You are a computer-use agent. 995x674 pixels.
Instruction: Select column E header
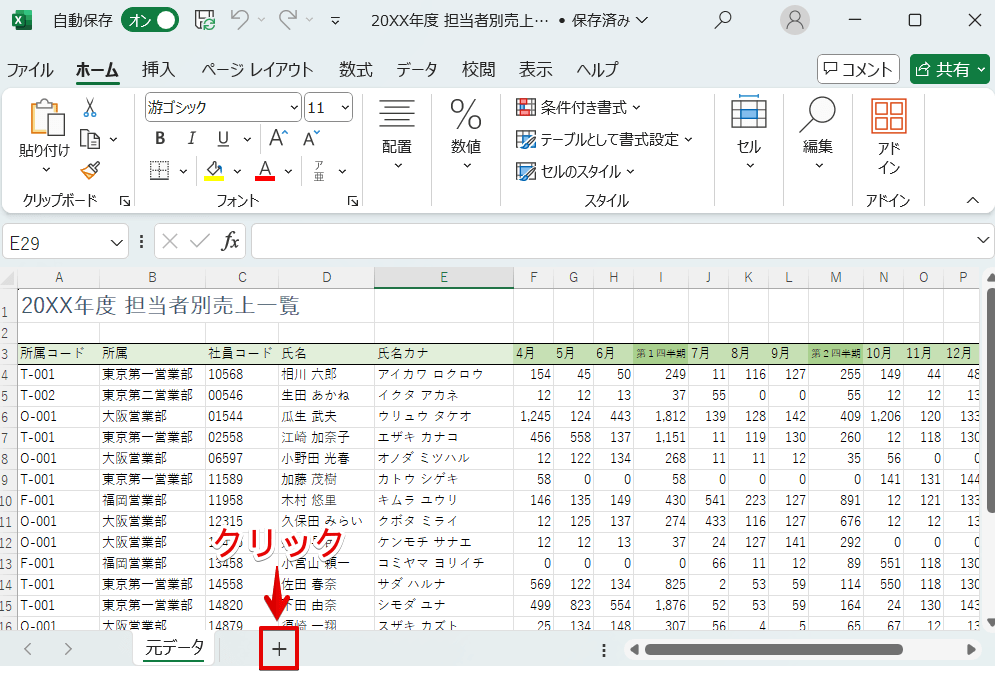pos(444,277)
